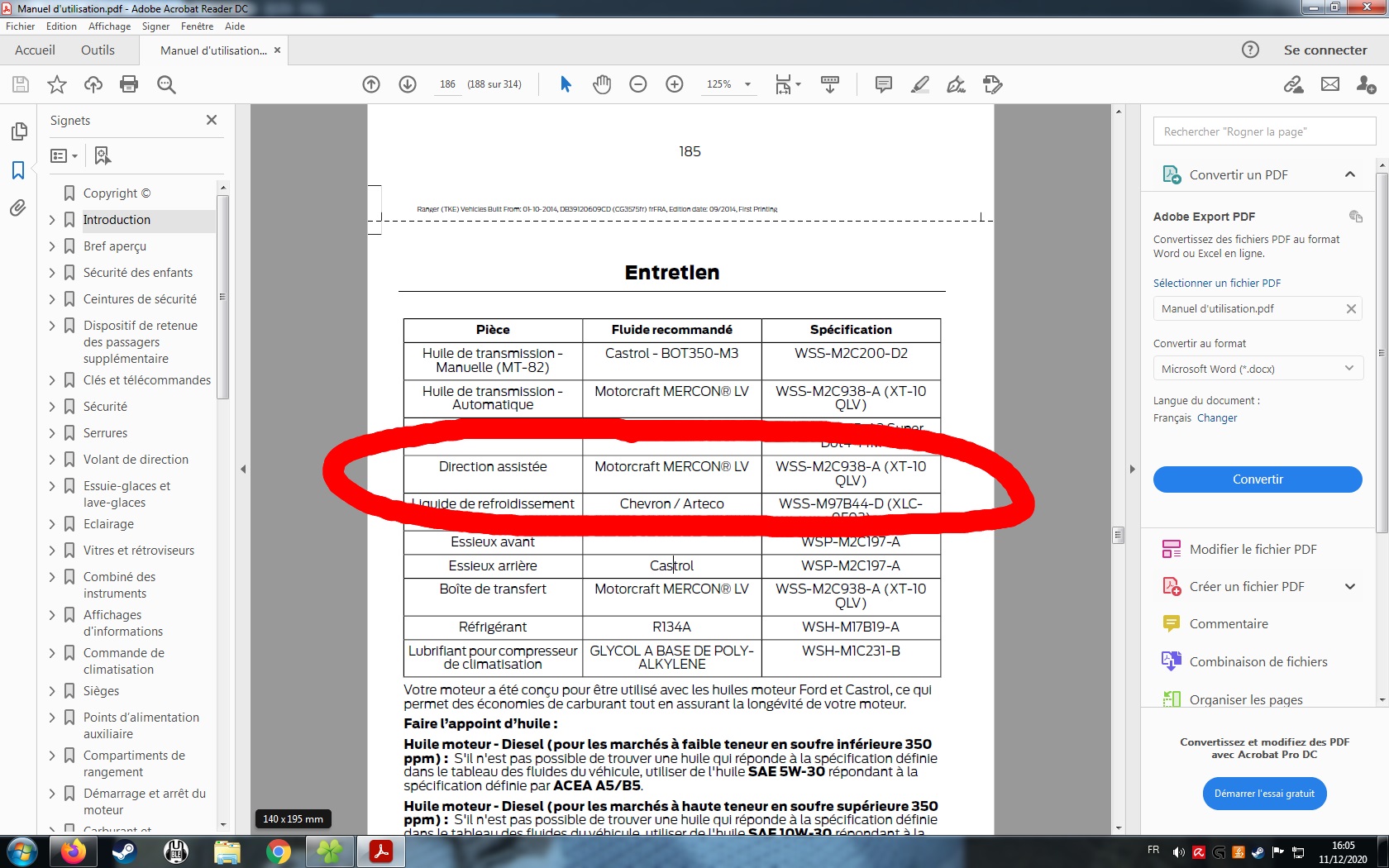1389x868 pixels.
Task: Open the Fichier menu
Action: [20, 26]
